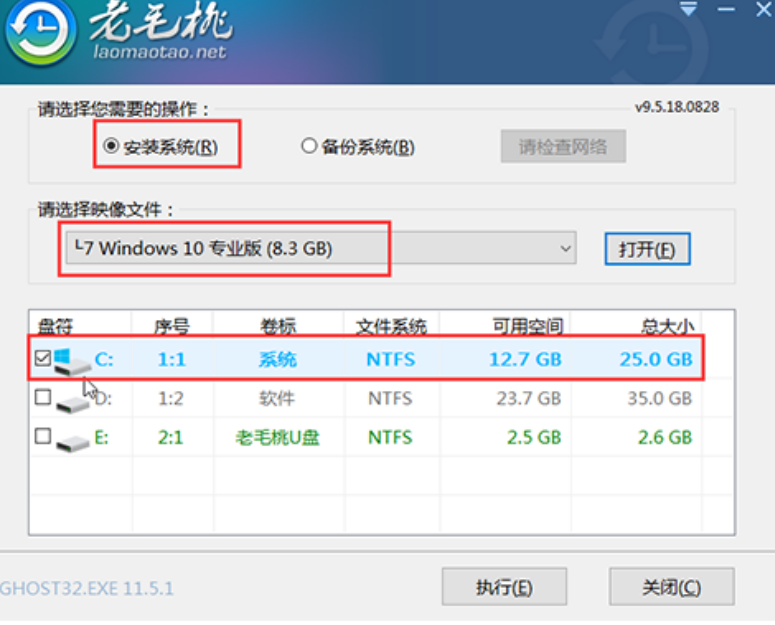This screenshot has width=775, height=625.
Task: Click the Laomaotao clock logo icon
Action: pos(41,32)
